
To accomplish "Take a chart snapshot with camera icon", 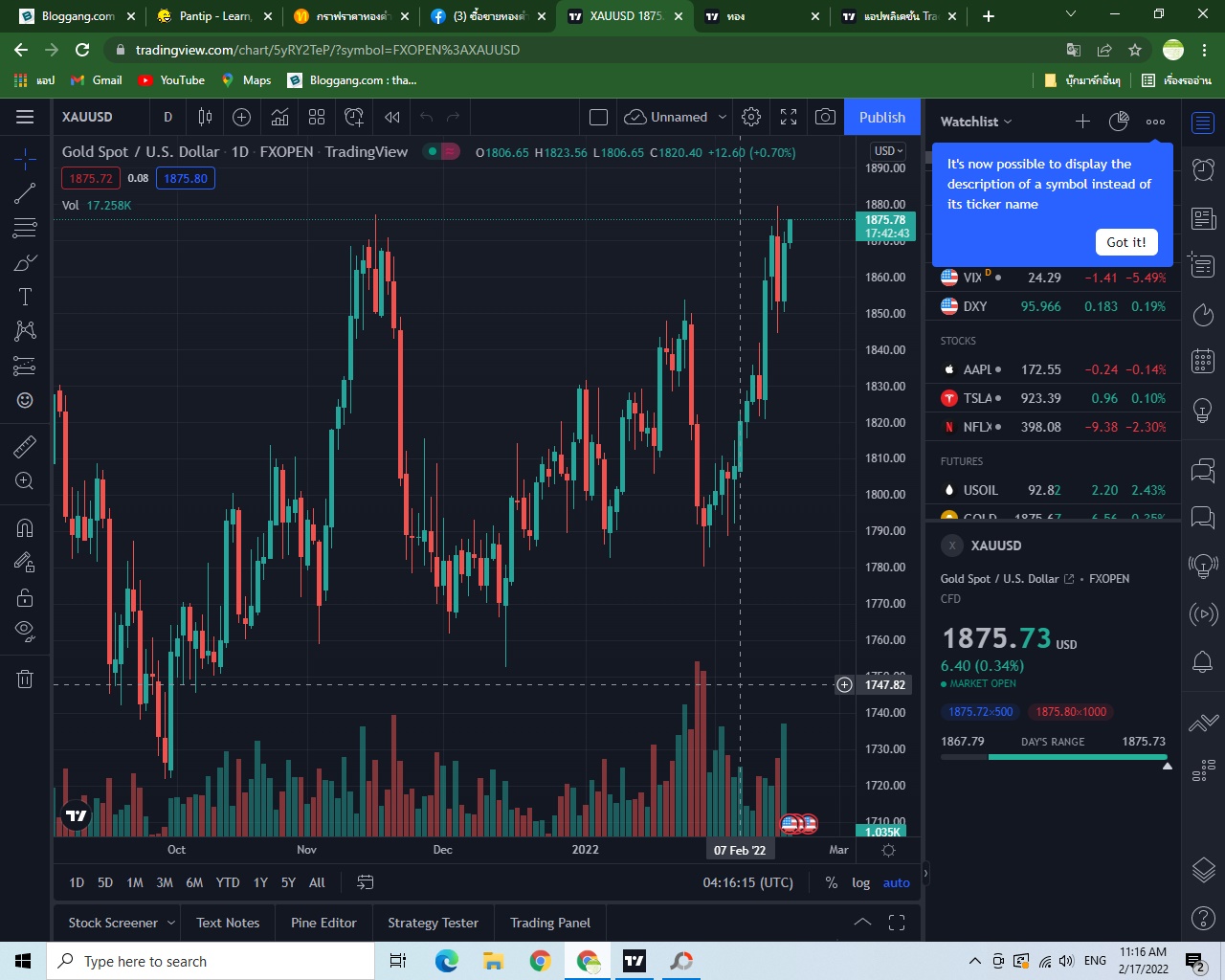I will click(825, 117).
